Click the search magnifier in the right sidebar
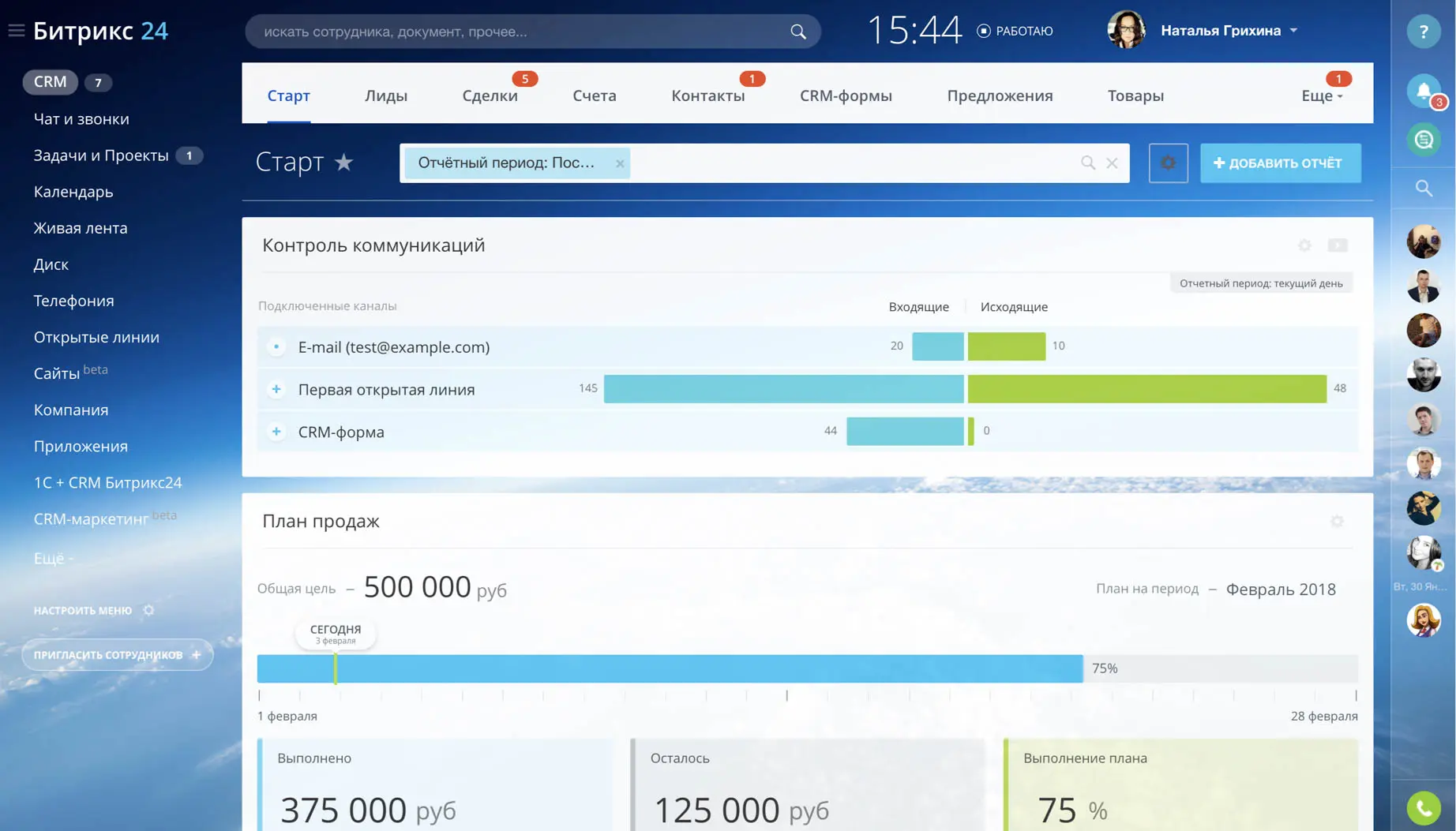Viewport: 1456px width, 831px height. (1424, 189)
